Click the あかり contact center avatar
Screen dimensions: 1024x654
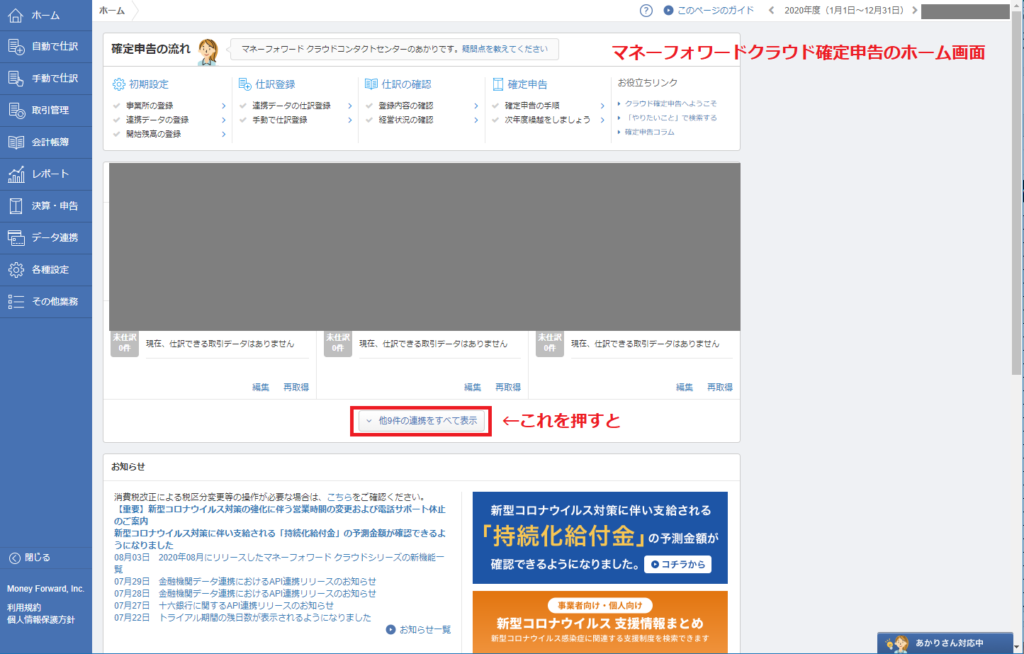[208, 51]
